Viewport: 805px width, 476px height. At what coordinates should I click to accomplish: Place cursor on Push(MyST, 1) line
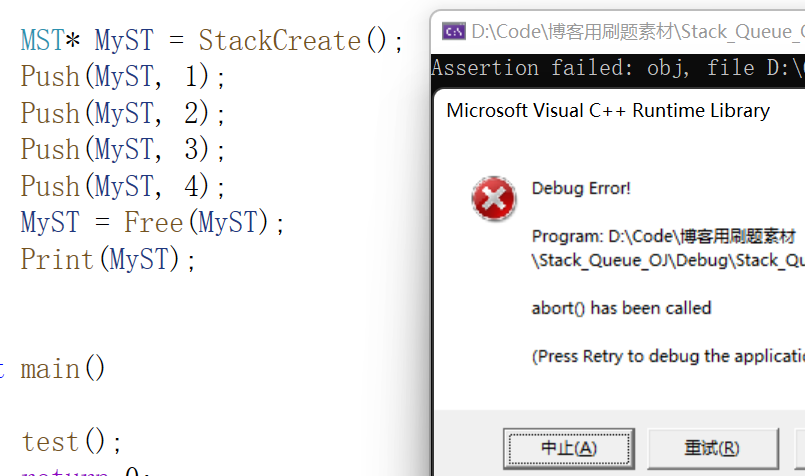tap(122, 77)
